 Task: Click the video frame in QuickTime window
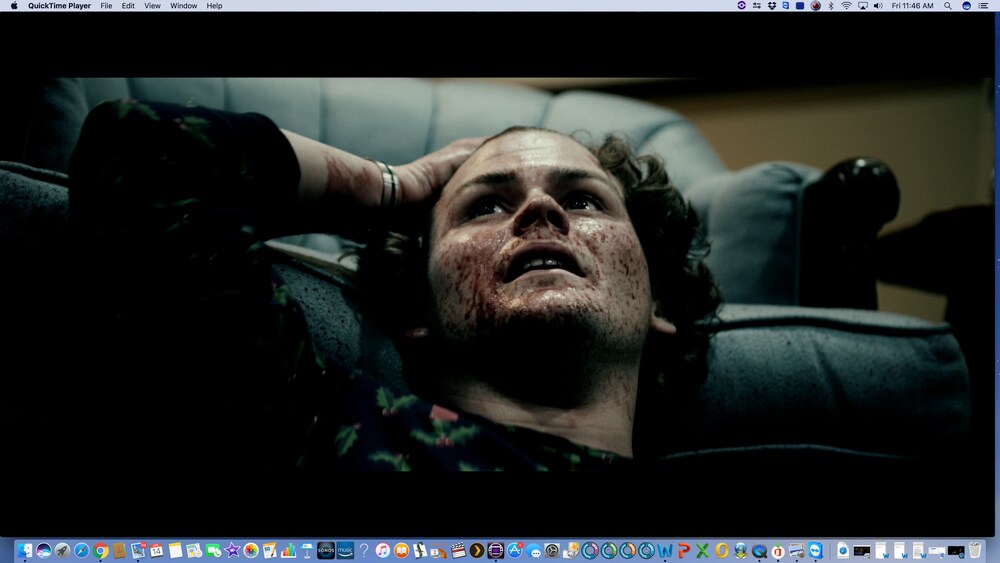click(x=497, y=274)
